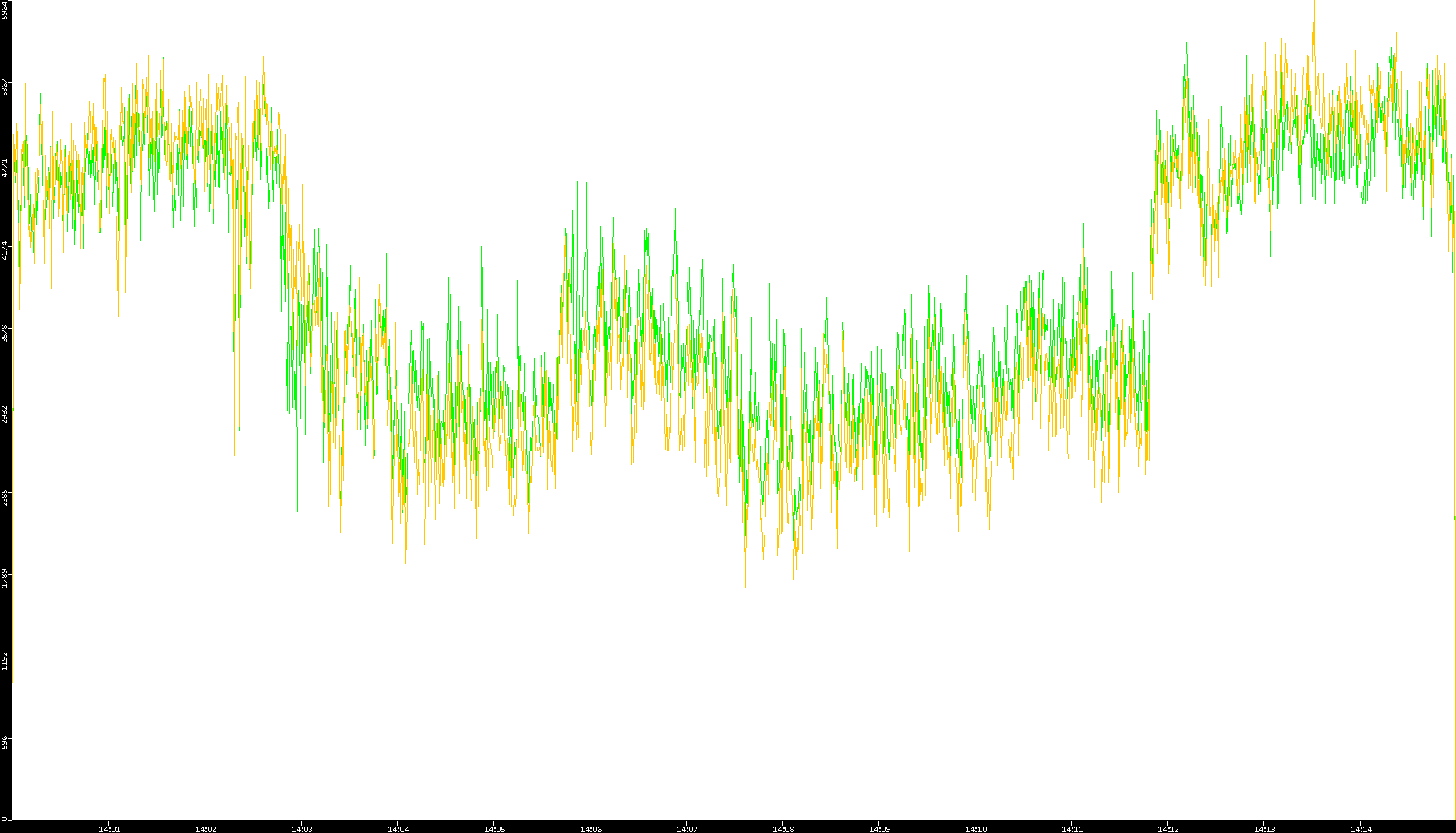1456x833 pixels.
Task: Click the 14:08 time axis label
Action: pyautogui.click(x=783, y=829)
